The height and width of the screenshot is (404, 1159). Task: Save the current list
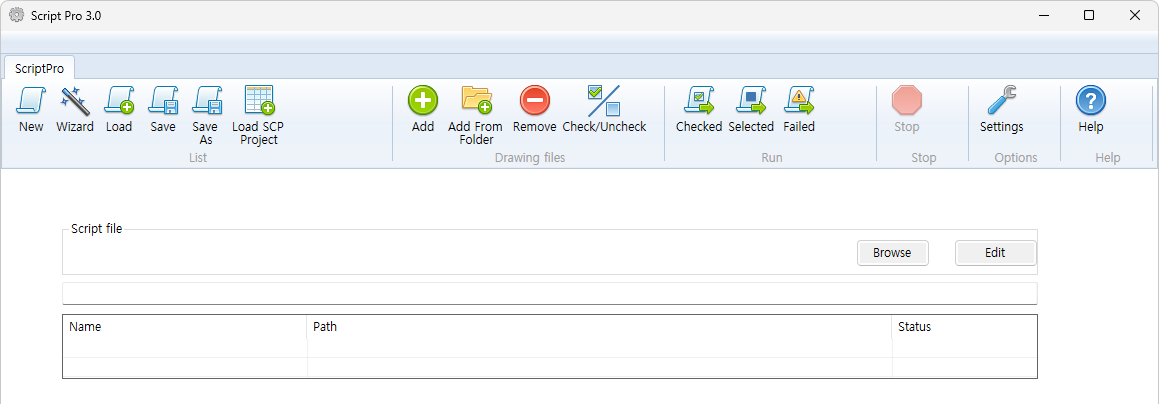163,109
